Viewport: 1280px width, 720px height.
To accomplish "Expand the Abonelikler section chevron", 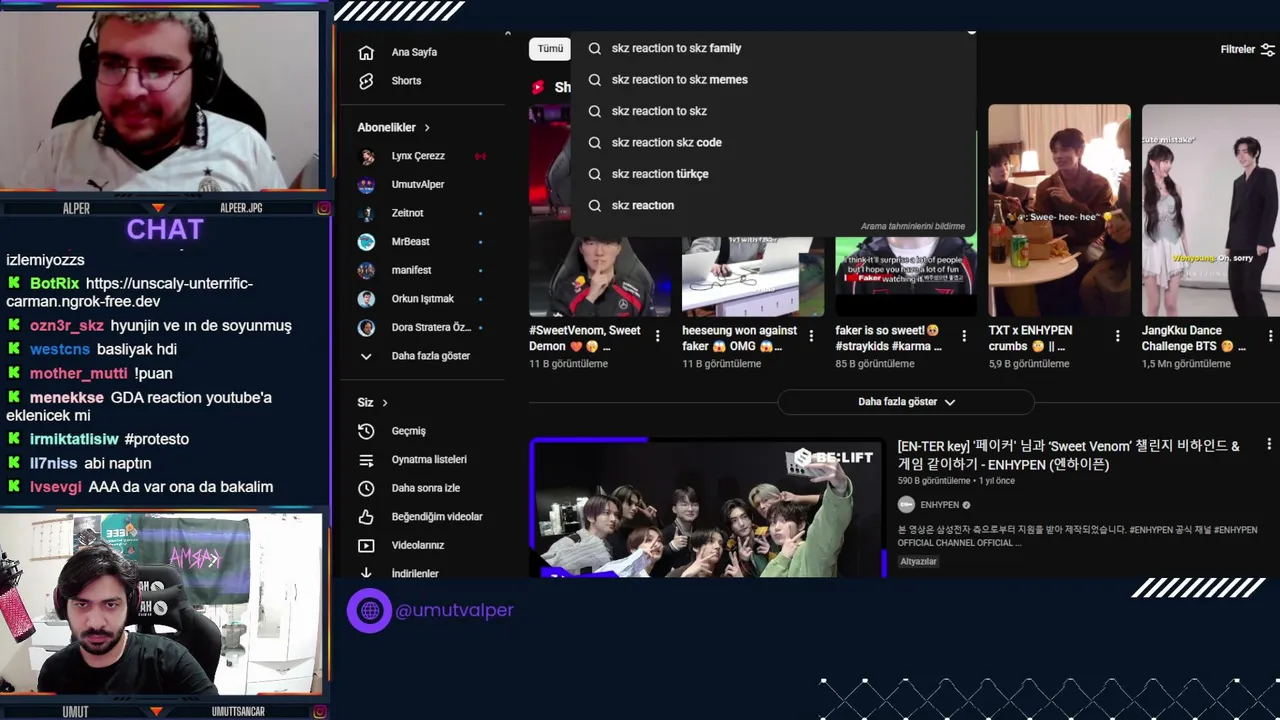I will pyautogui.click(x=427, y=128).
